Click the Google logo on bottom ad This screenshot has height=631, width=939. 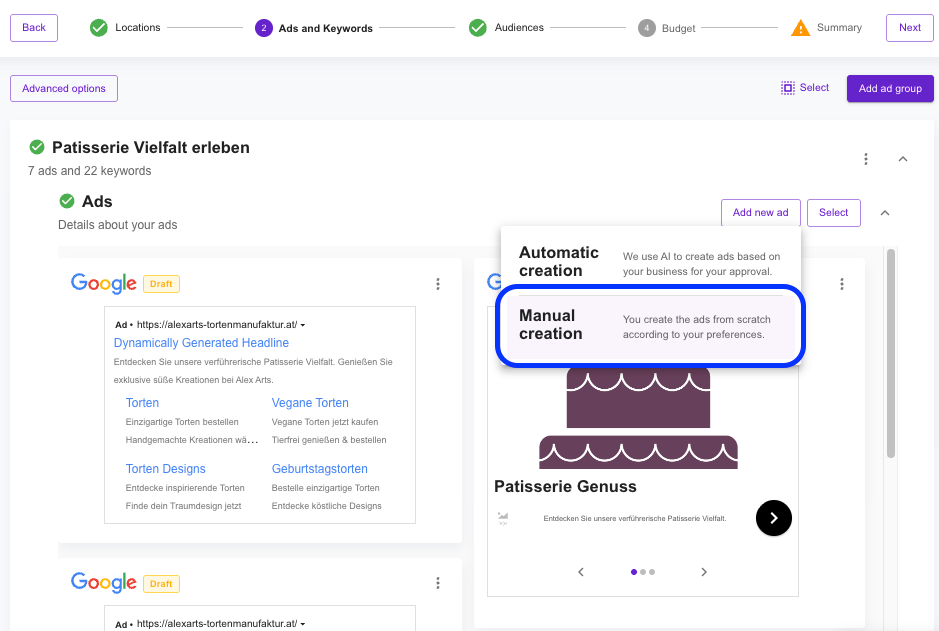(104, 583)
